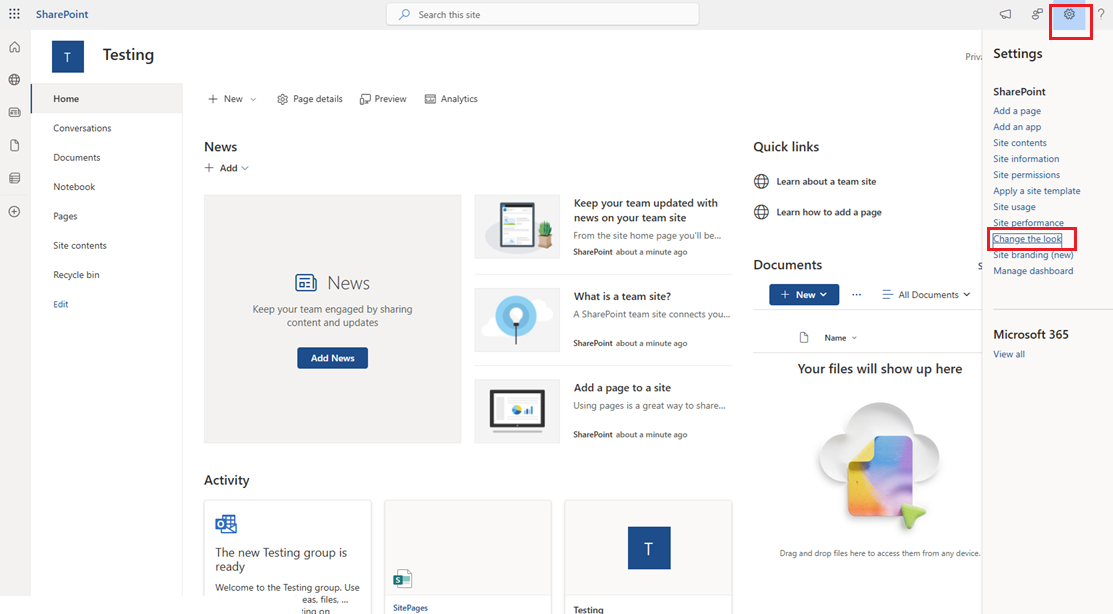Switch to the Conversations tab

pyautogui.click(x=81, y=127)
